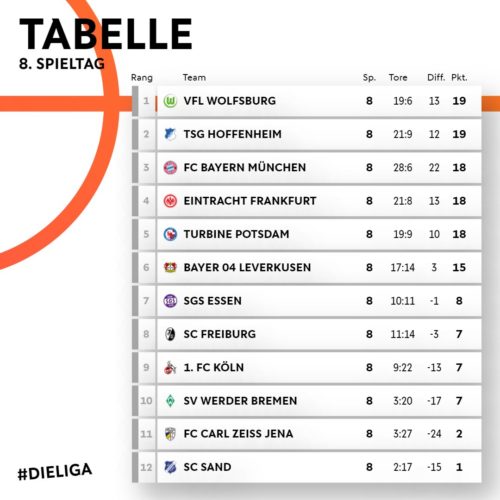Viewport: 500px width, 500px height.
Task: Click the 8. SPIELTAG matchday label
Action: point(62,64)
